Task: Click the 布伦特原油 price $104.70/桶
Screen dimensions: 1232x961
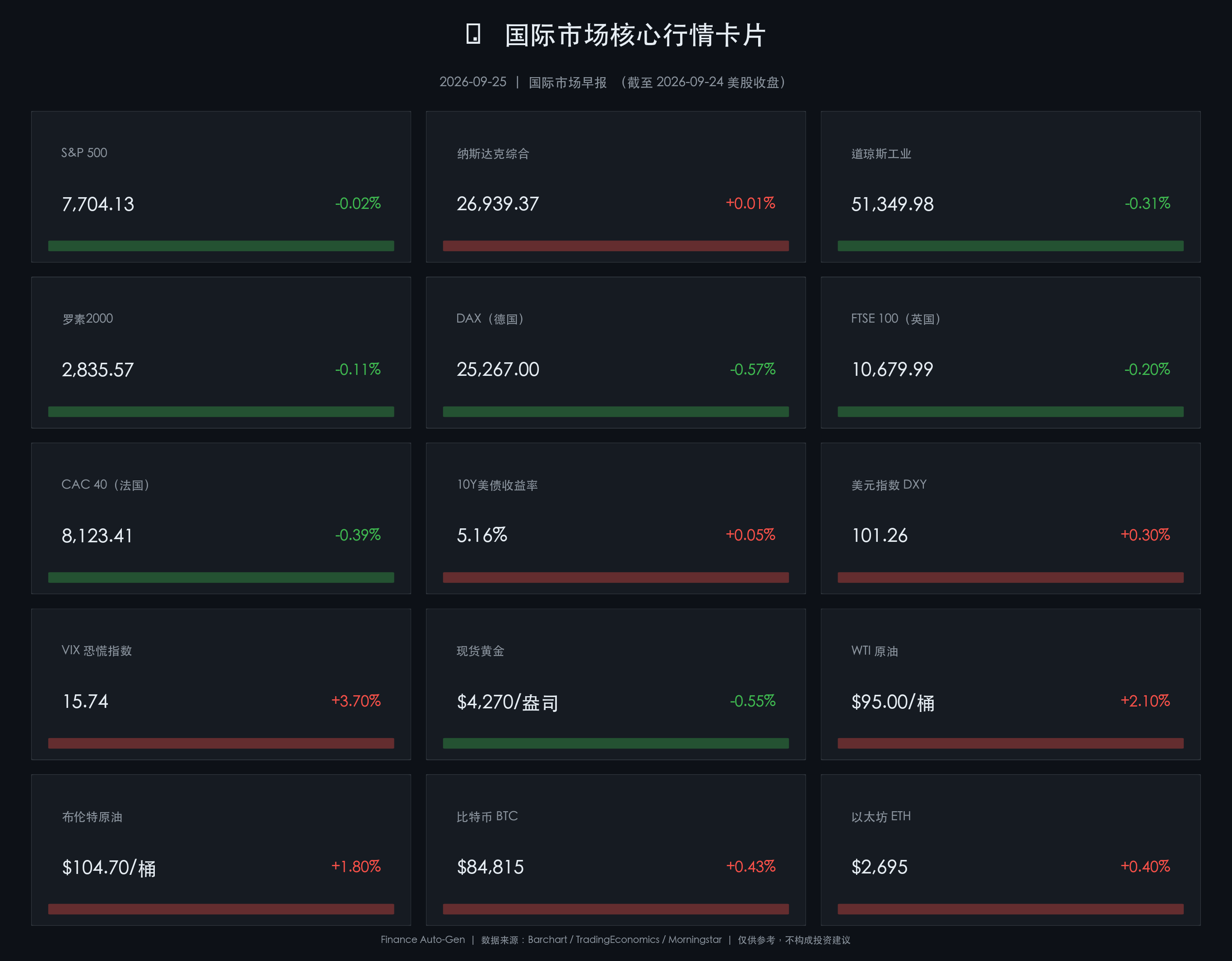Action: pyautogui.click(x=108, y=868)
